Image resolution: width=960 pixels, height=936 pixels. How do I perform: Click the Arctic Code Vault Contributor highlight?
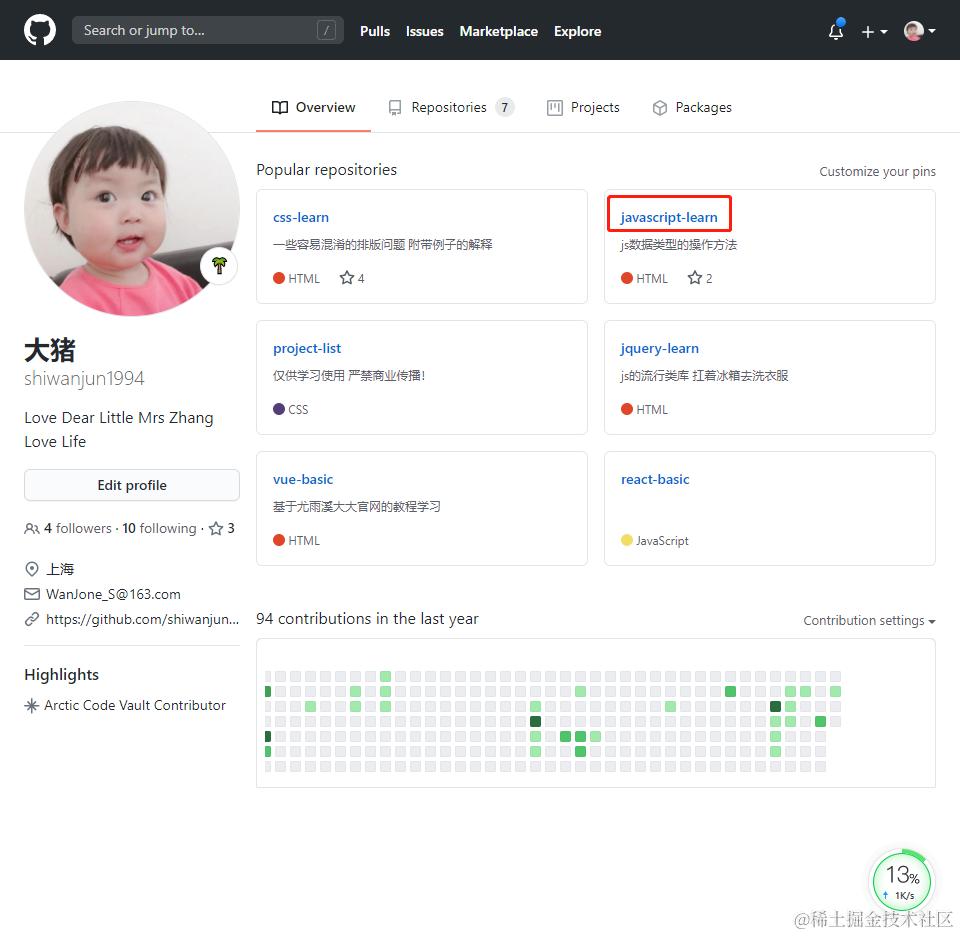click(x=135, y=705)
